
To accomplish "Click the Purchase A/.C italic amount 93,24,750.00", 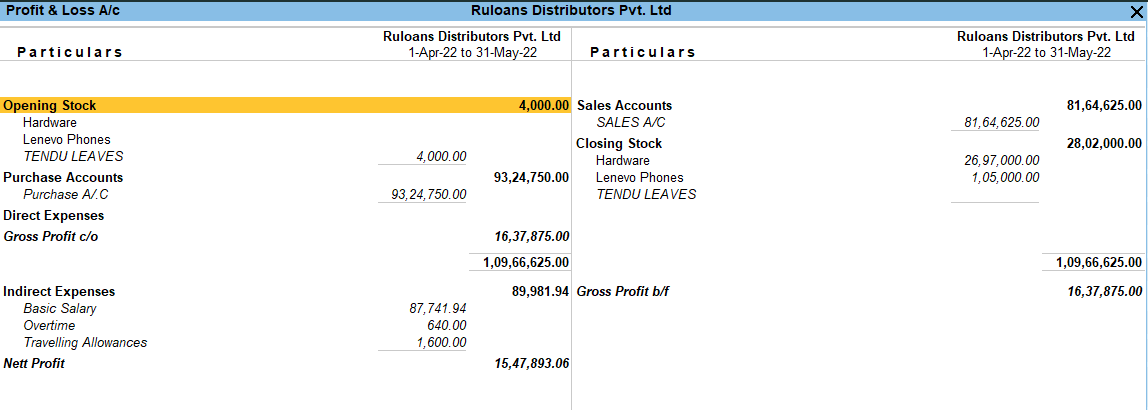I will [429, 195].
